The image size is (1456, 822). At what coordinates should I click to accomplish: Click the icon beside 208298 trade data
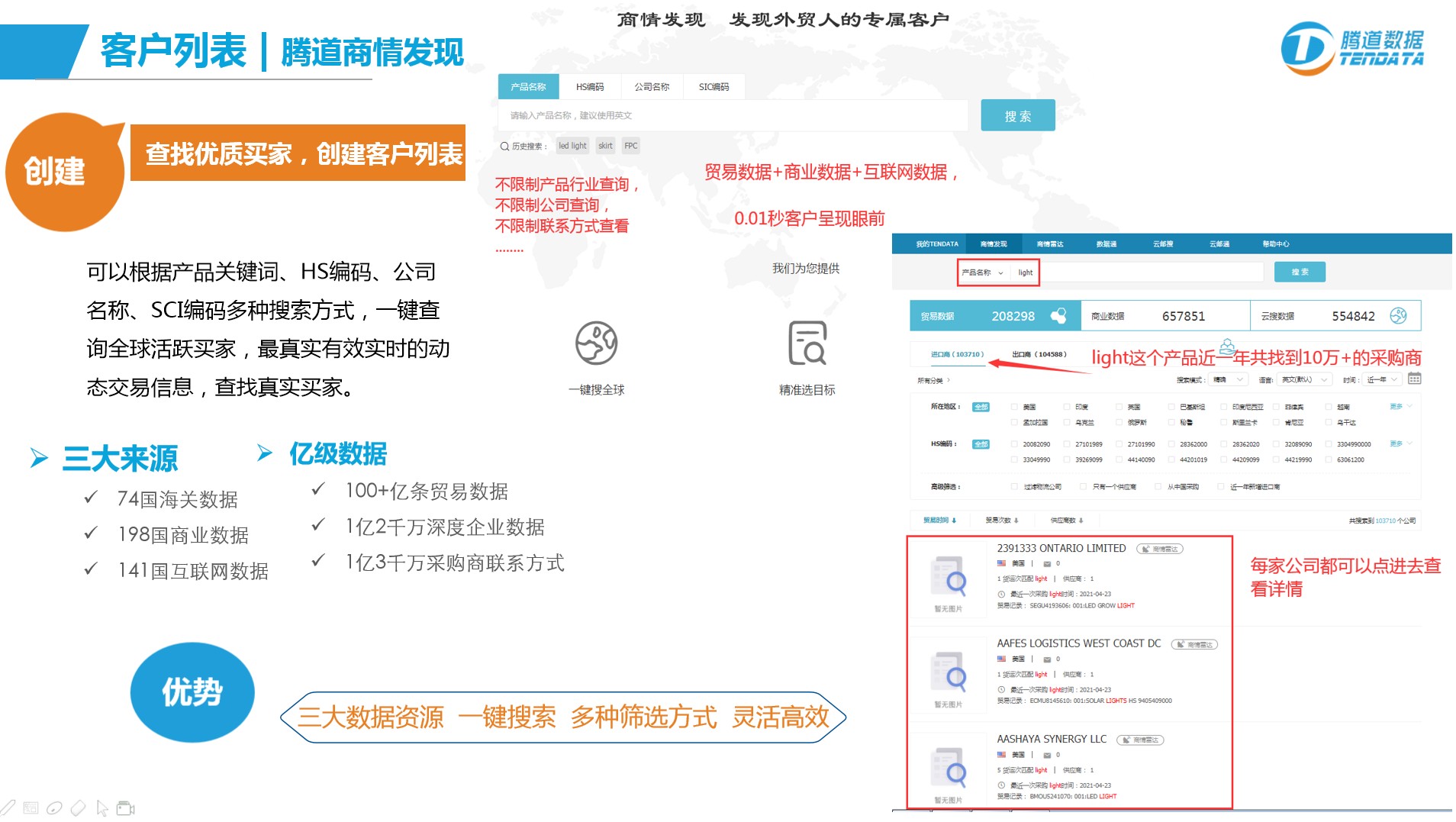(x=1058, y=315)
